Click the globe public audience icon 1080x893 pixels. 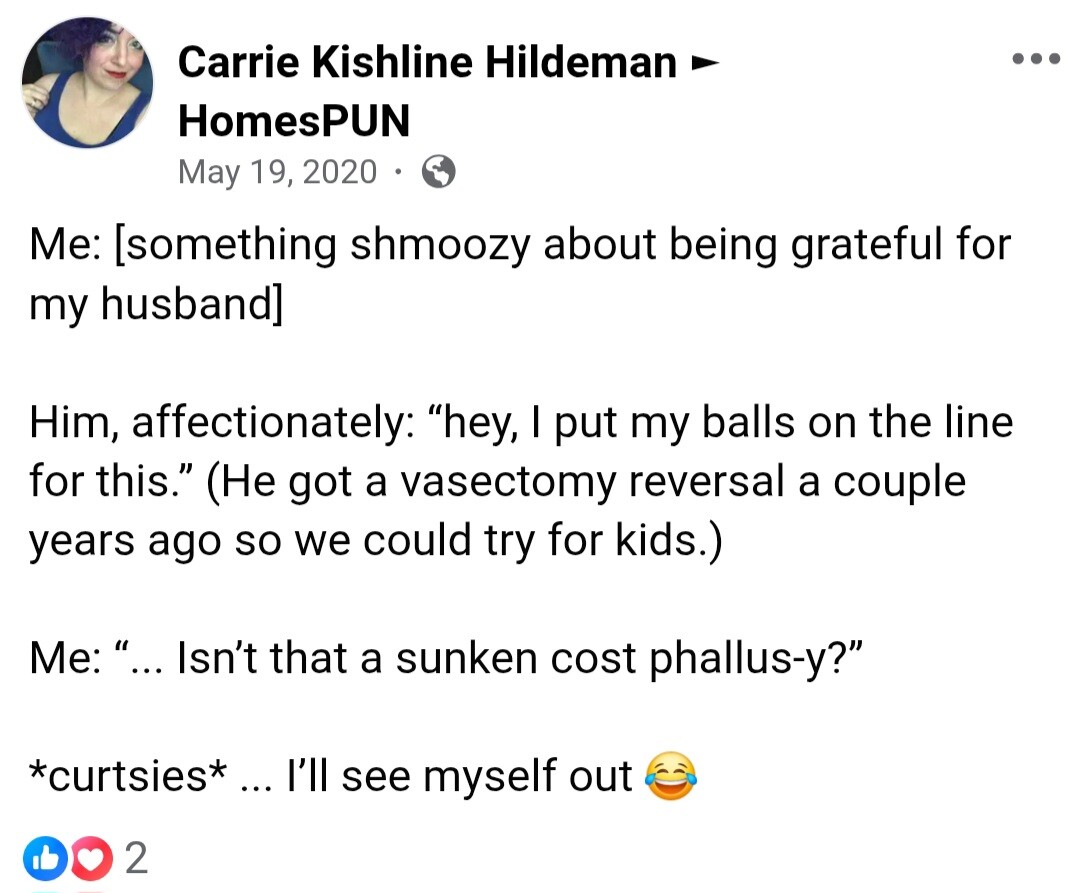pos(438,171)
